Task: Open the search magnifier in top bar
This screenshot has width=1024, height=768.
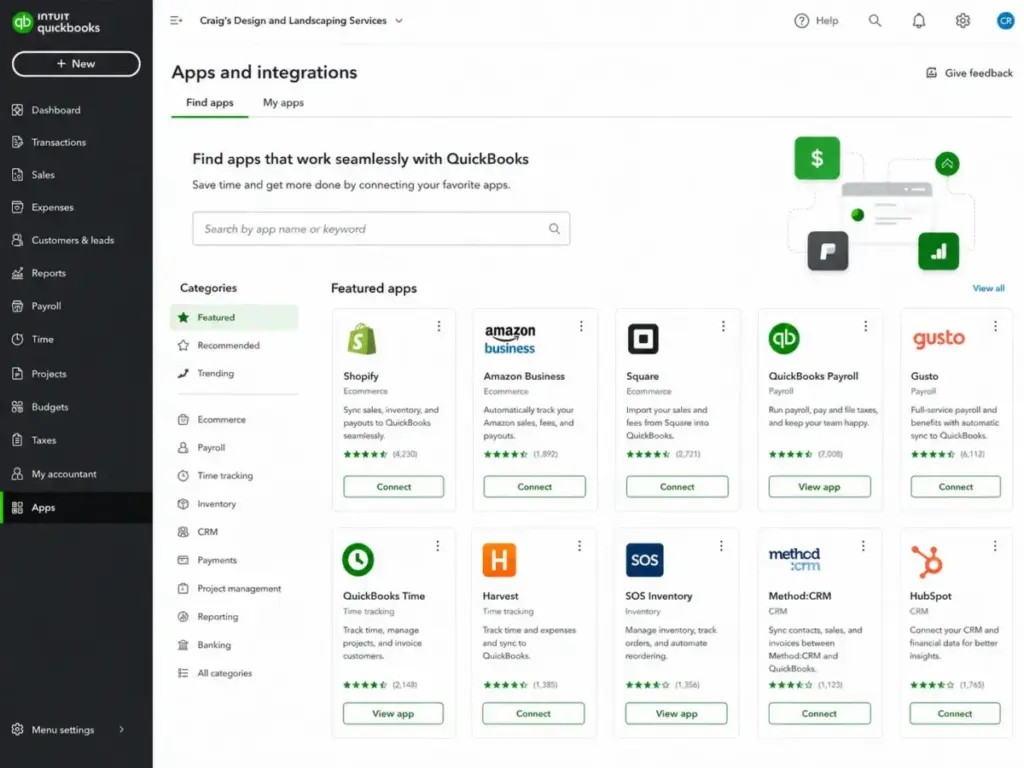Action: tap(874, 21)
